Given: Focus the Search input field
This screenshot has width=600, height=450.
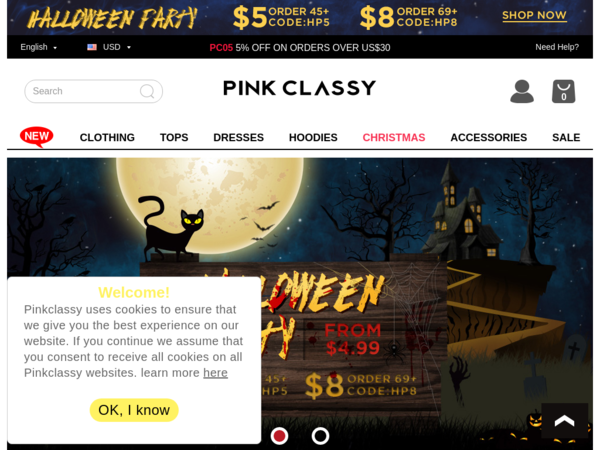Looking at the screenshot, I should pyautogui.click(x=93, y=91).
